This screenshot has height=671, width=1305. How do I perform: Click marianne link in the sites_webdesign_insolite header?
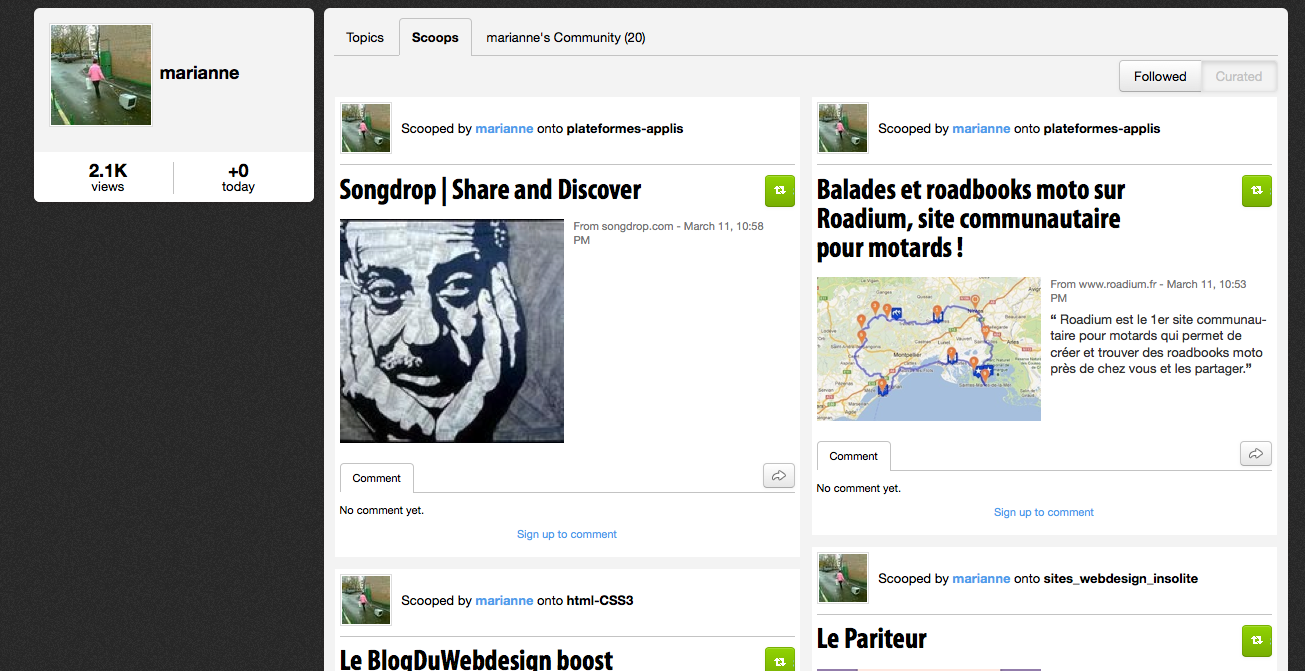(981, 578)
